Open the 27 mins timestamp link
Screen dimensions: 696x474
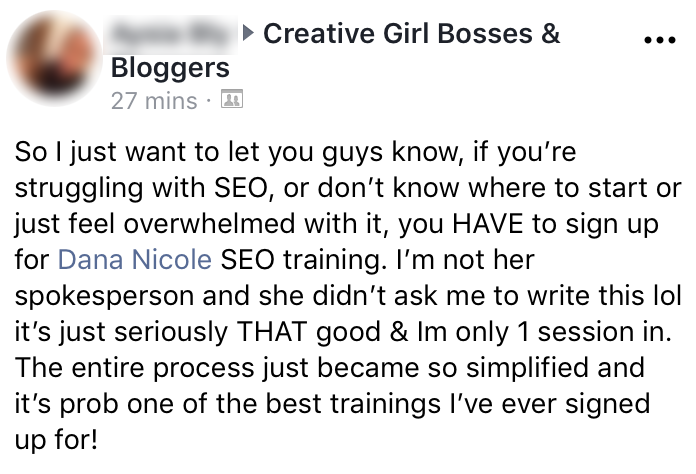pyautogui.click(x=154, y=101)
